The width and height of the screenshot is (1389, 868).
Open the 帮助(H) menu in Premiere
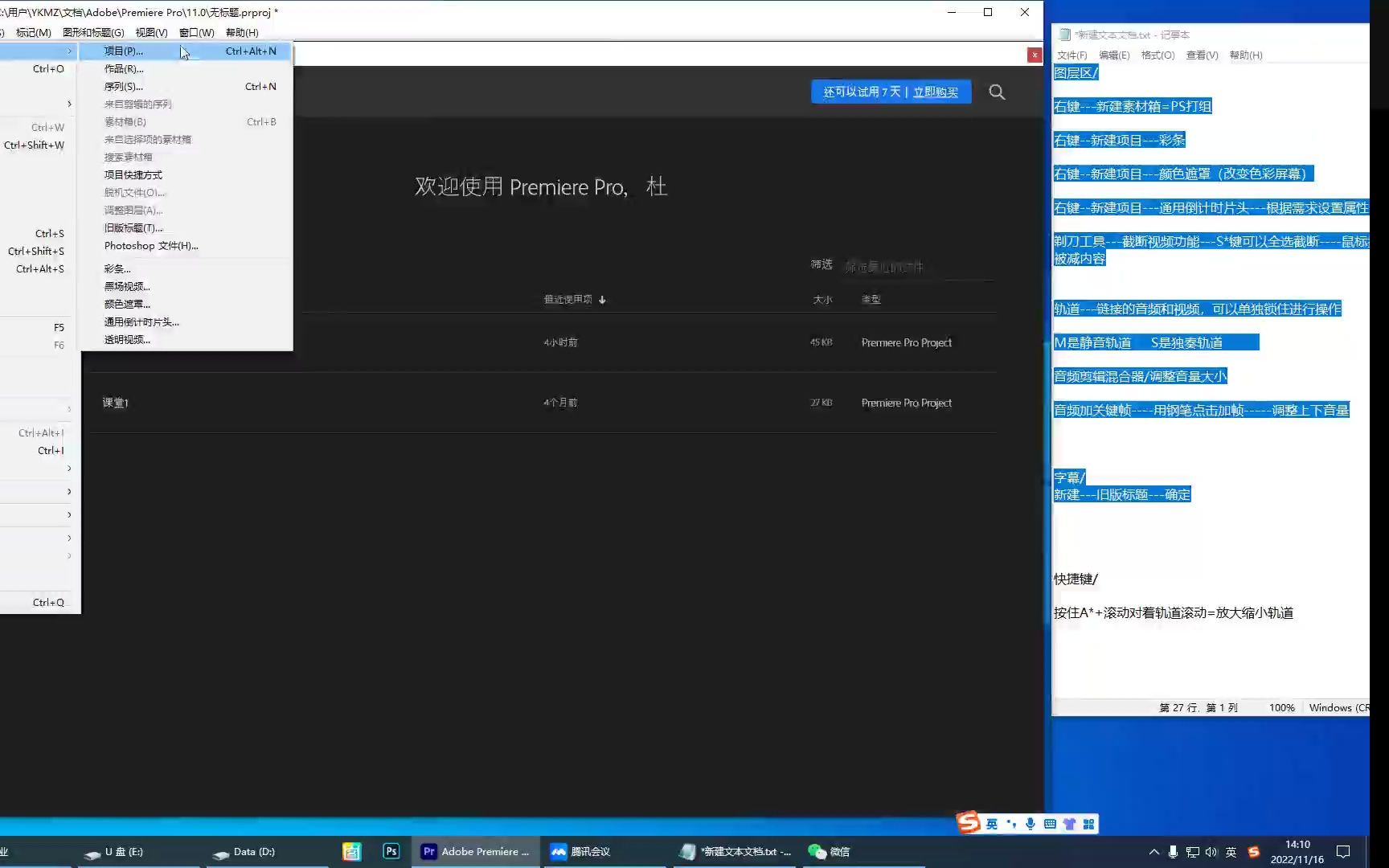[242, 33]
